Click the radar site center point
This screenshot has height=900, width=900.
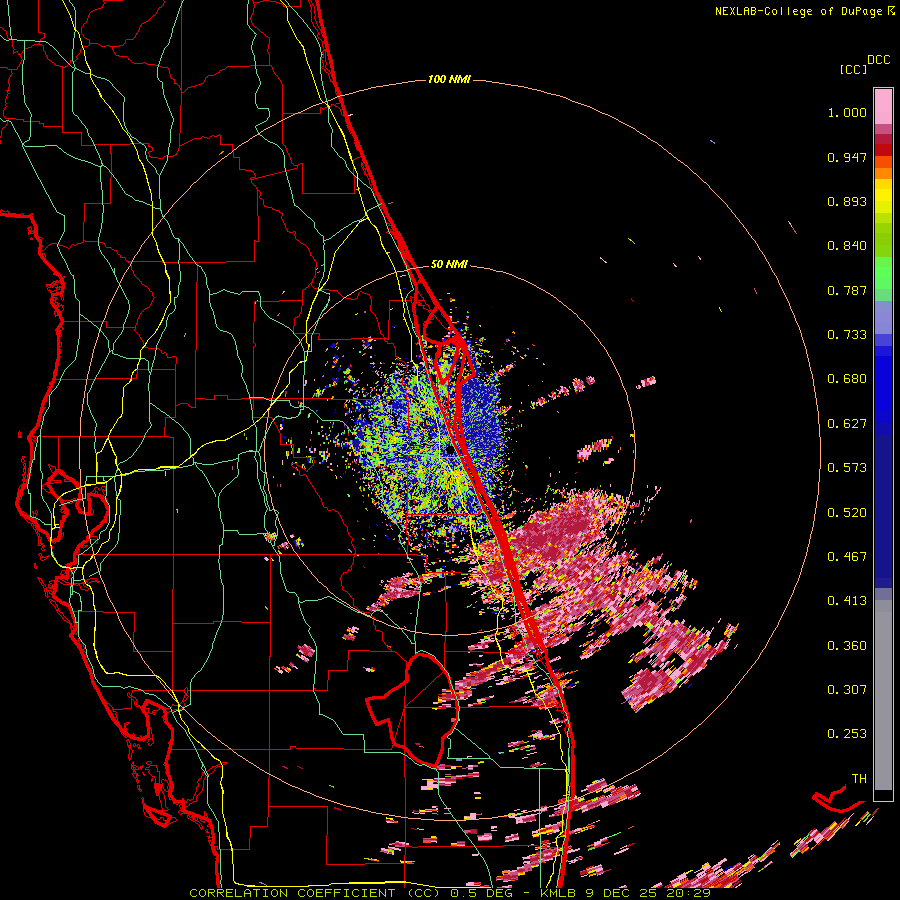449,451
